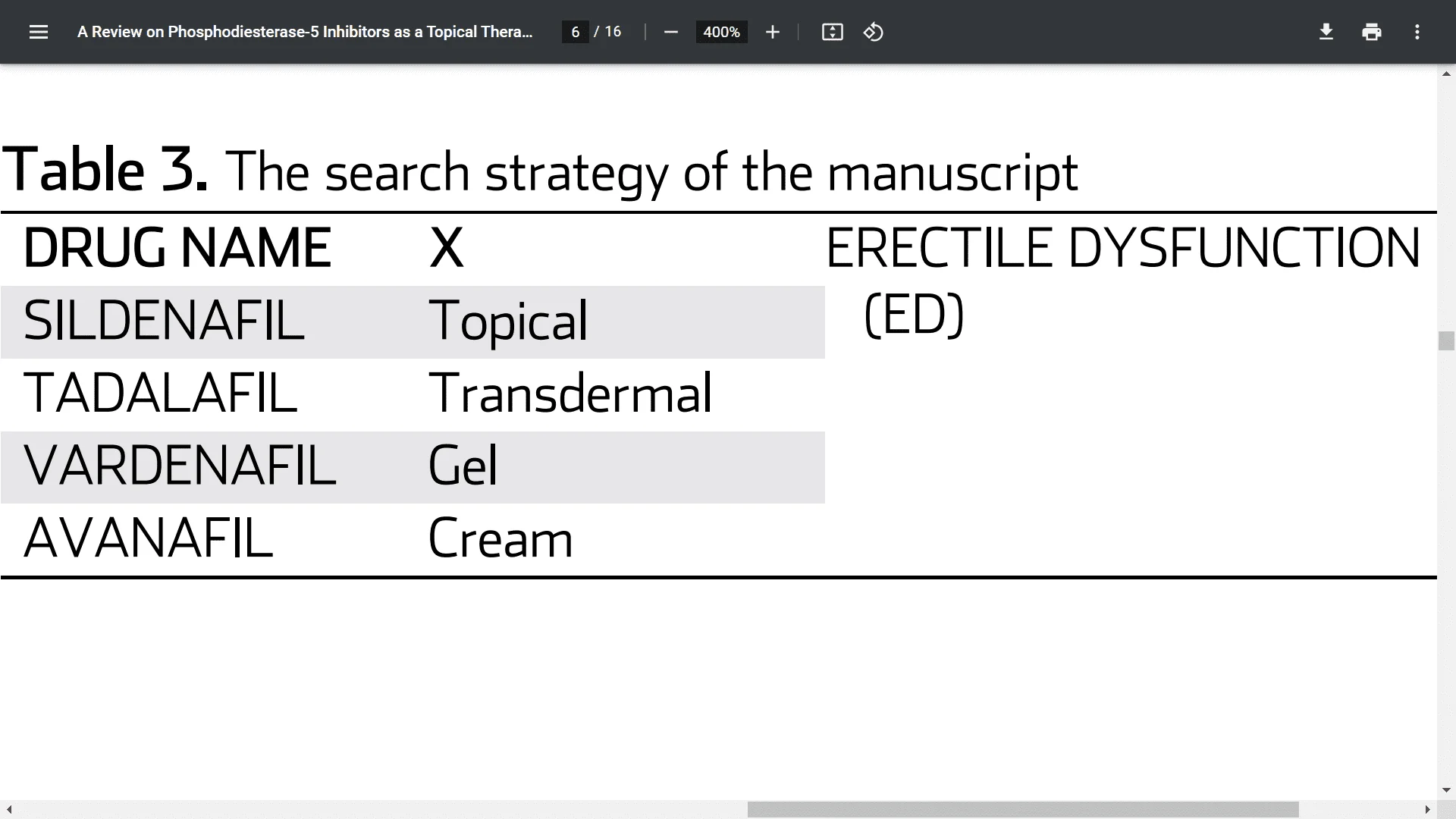Screen dimensions: 1456x819
Task: Click the scroll right arrow
Action: 1427,809
